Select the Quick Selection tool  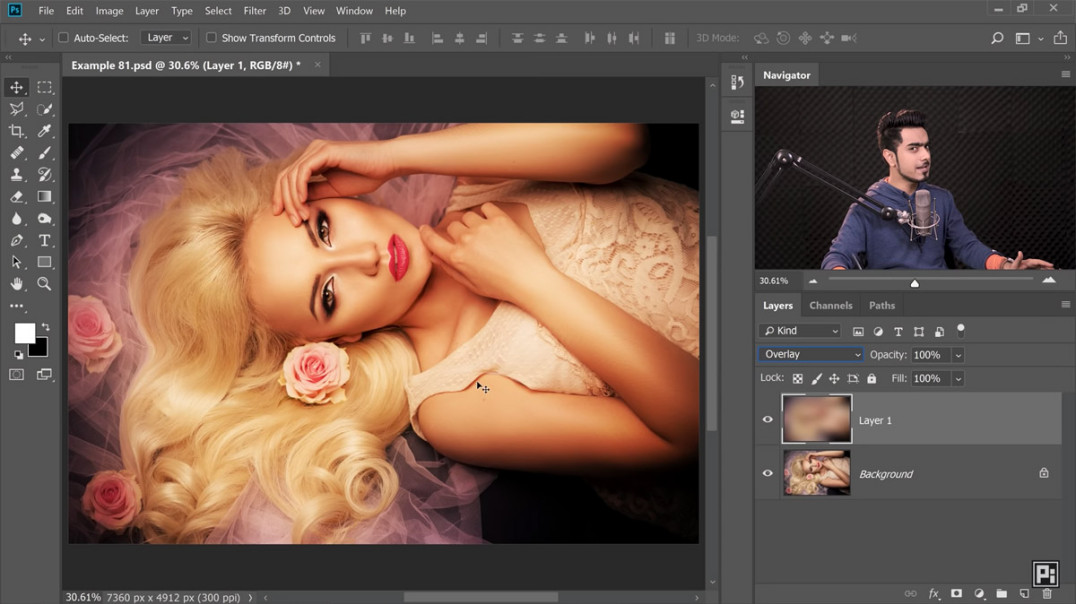pyautogui.click(x=45, y=109)
